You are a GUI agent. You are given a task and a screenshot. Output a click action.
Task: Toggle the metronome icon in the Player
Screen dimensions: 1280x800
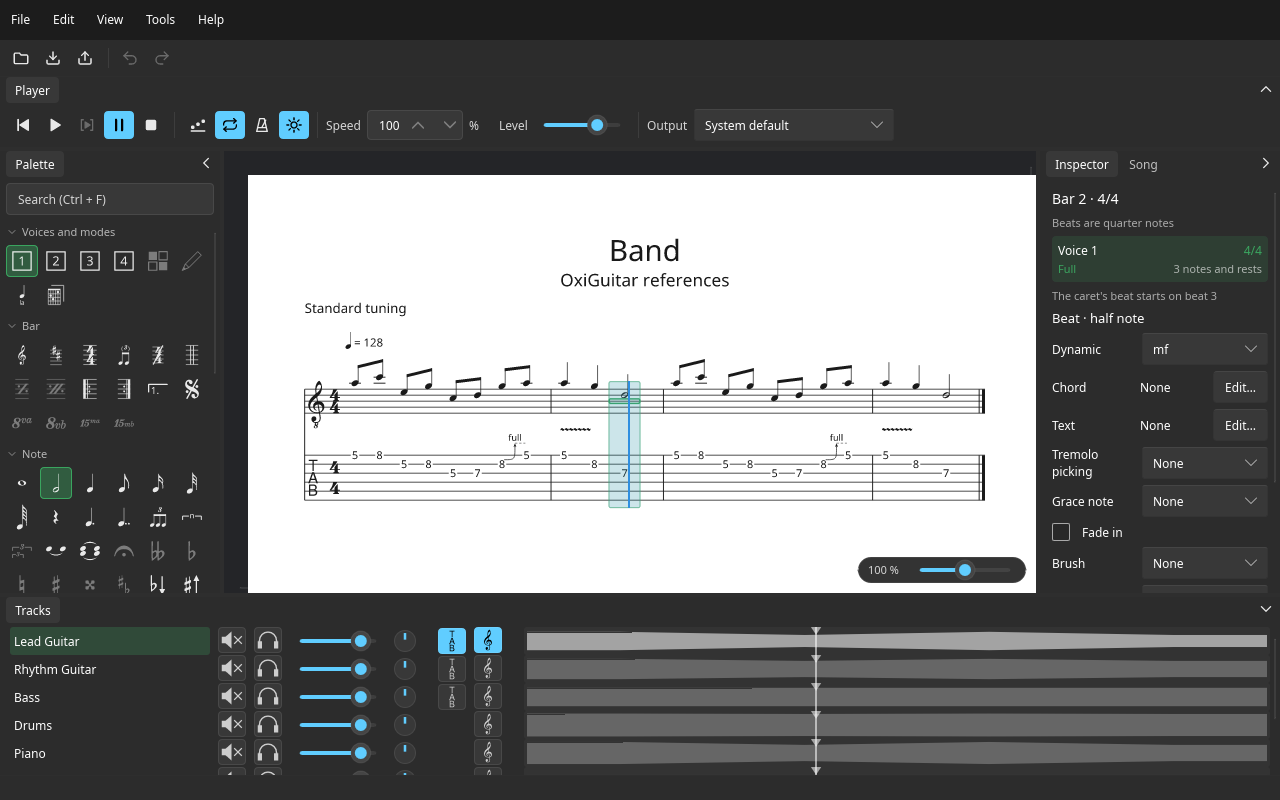[x=262, y=125]
